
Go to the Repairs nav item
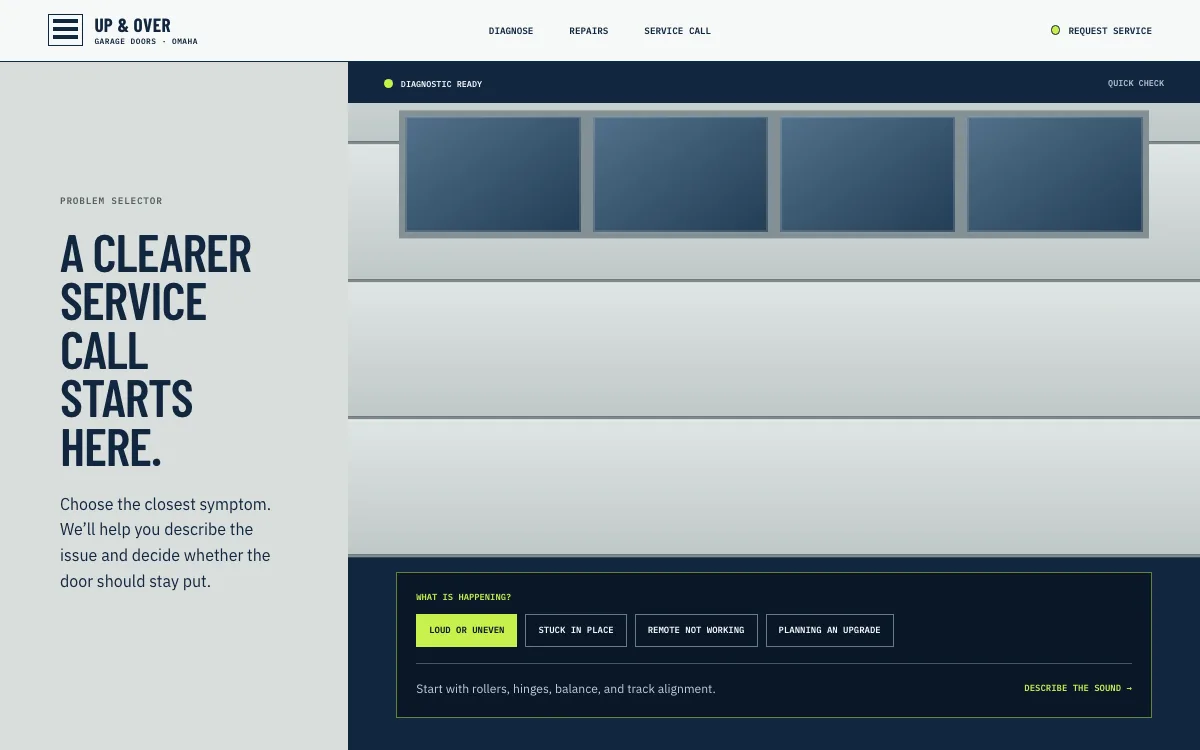[589, 31]
